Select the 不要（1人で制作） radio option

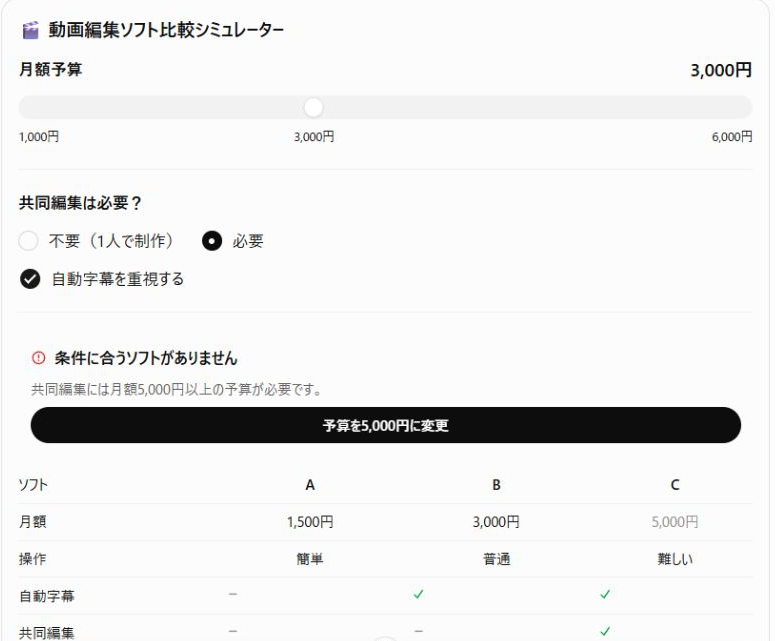(28, 241)
